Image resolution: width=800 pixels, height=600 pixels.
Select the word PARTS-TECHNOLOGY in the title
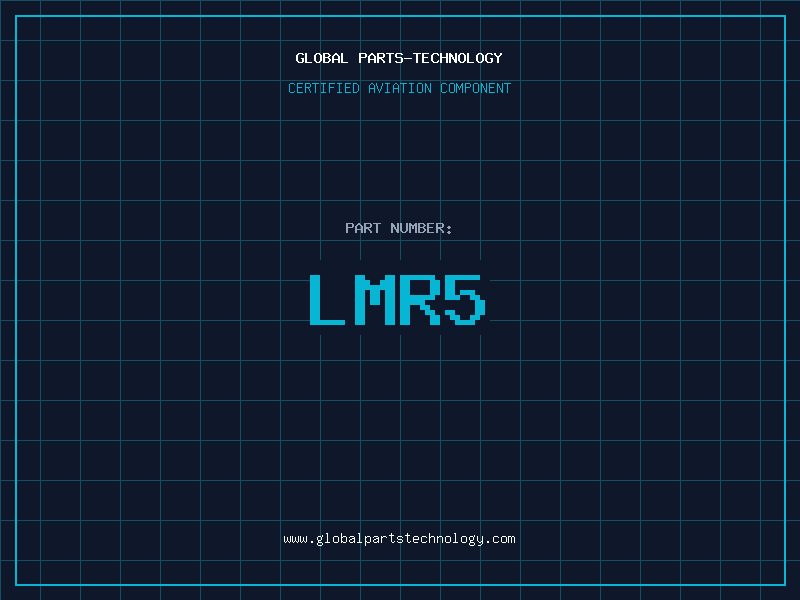pos(431,58)
